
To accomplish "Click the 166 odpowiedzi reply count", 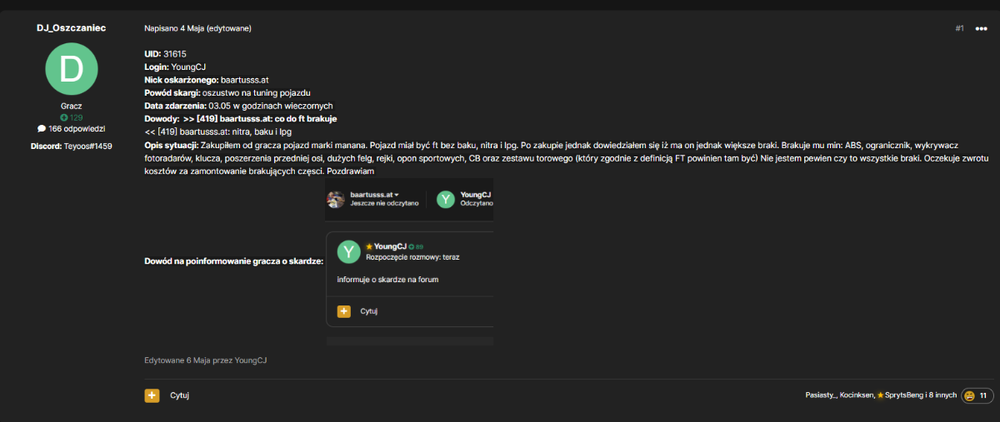I will (x=76, y=129).
